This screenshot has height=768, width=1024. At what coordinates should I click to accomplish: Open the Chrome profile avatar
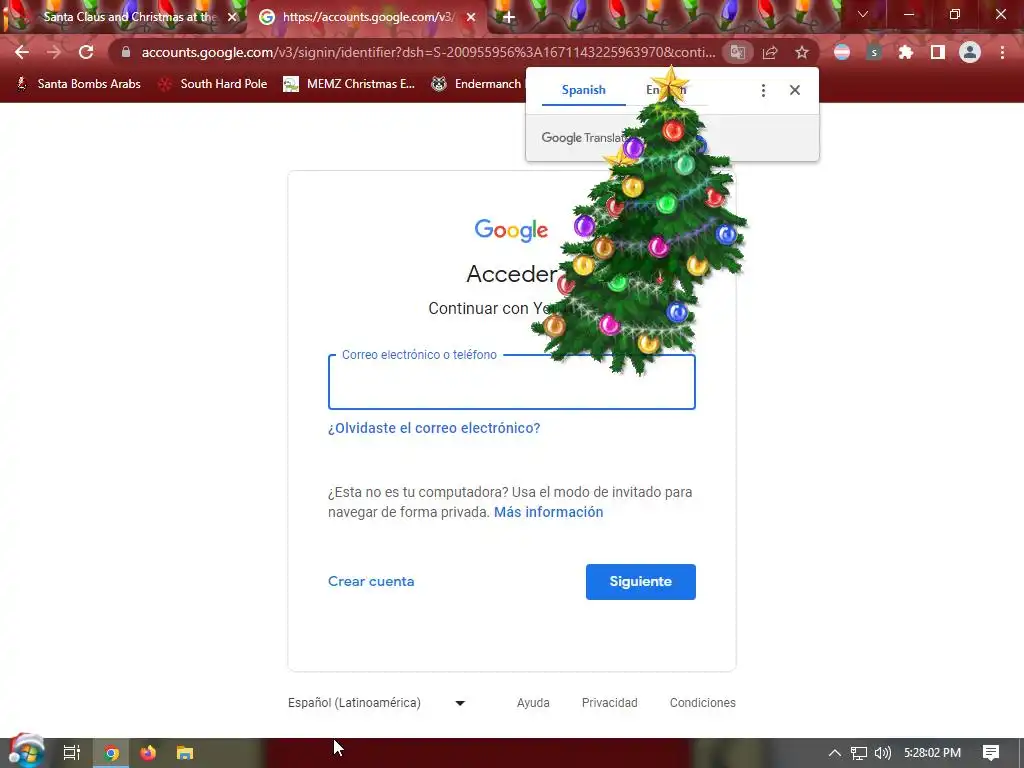coord(970,52)
